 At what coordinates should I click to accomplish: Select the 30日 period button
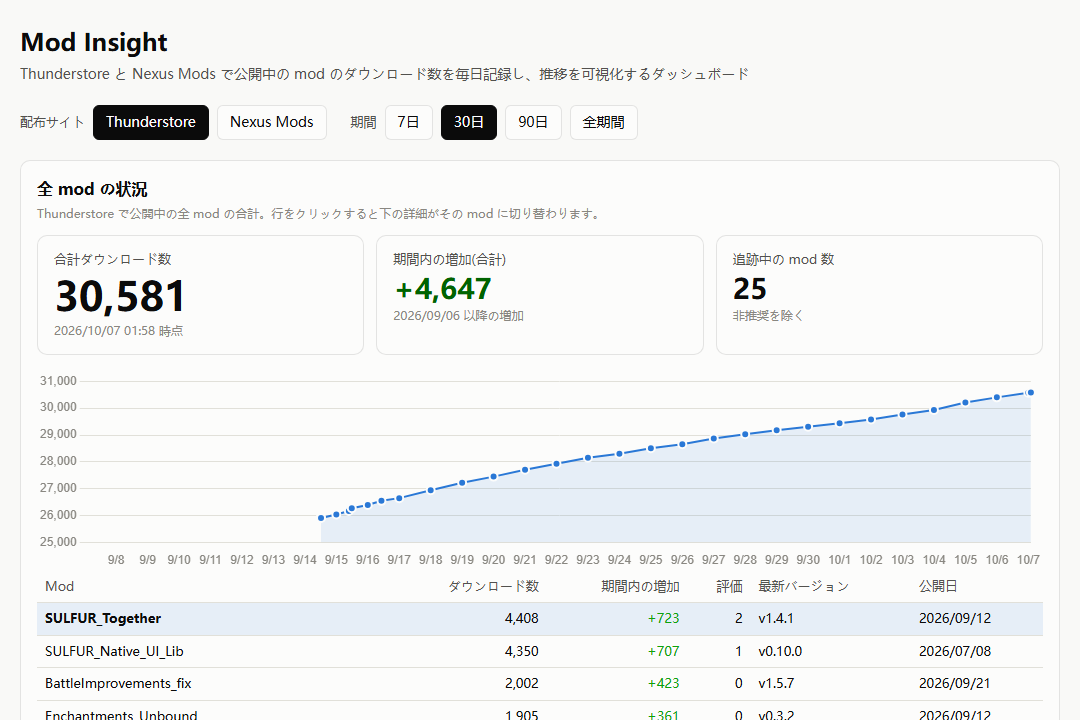468,123
